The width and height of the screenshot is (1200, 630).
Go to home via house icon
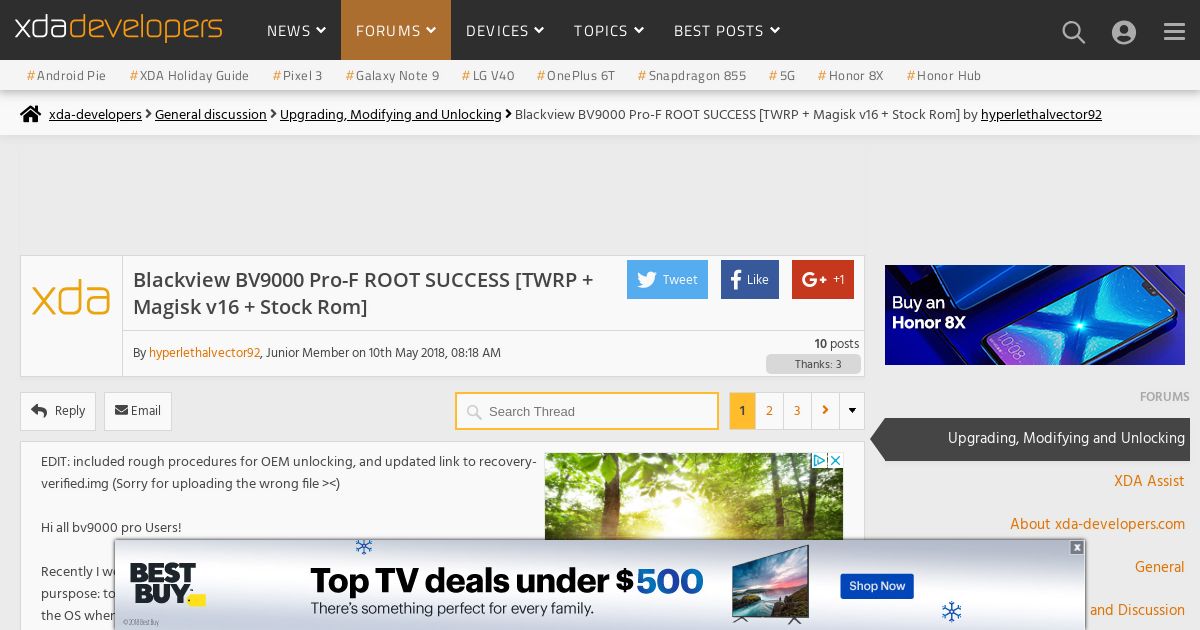point(31,114)
